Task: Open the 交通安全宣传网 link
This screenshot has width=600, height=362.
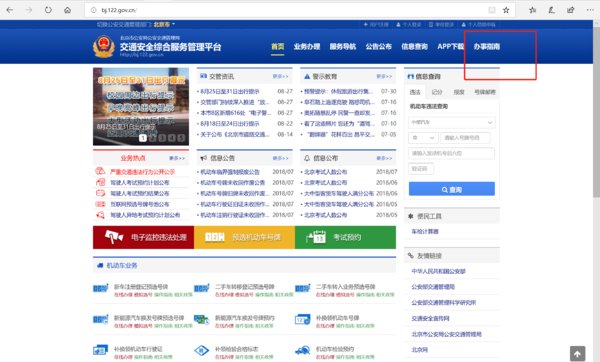Action: (x=430, y=318)
